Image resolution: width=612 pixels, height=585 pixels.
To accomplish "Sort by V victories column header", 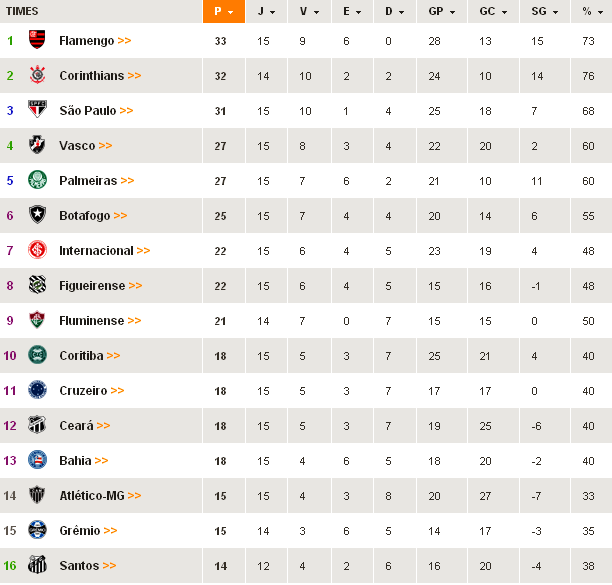I will [308, 11].
